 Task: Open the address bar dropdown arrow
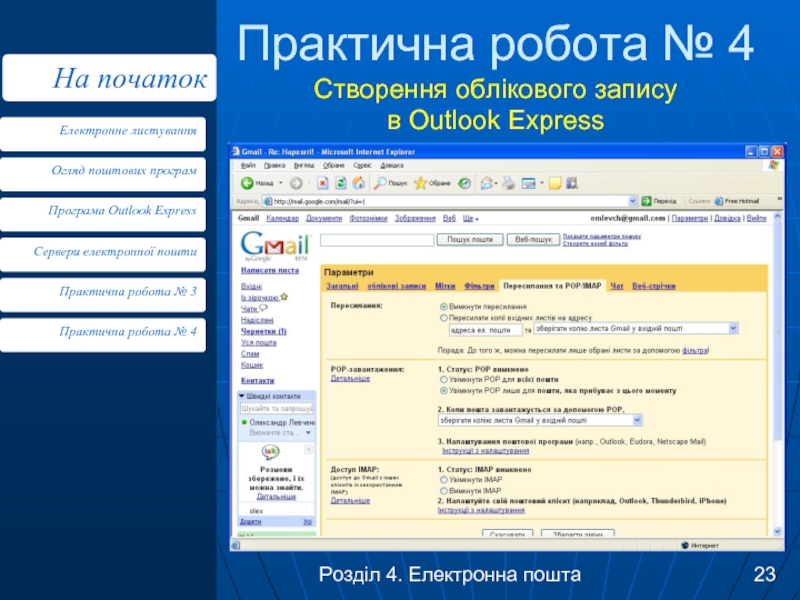point(633,201)
